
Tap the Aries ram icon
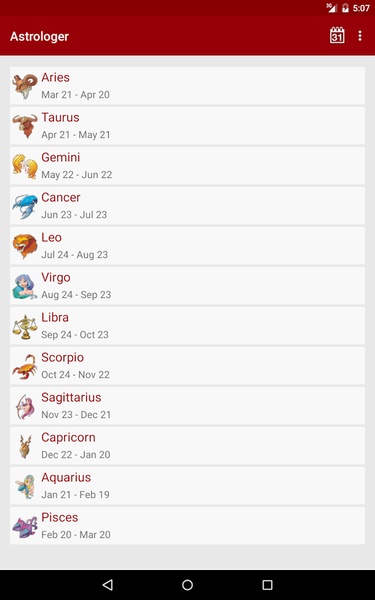tap(25, 86)
